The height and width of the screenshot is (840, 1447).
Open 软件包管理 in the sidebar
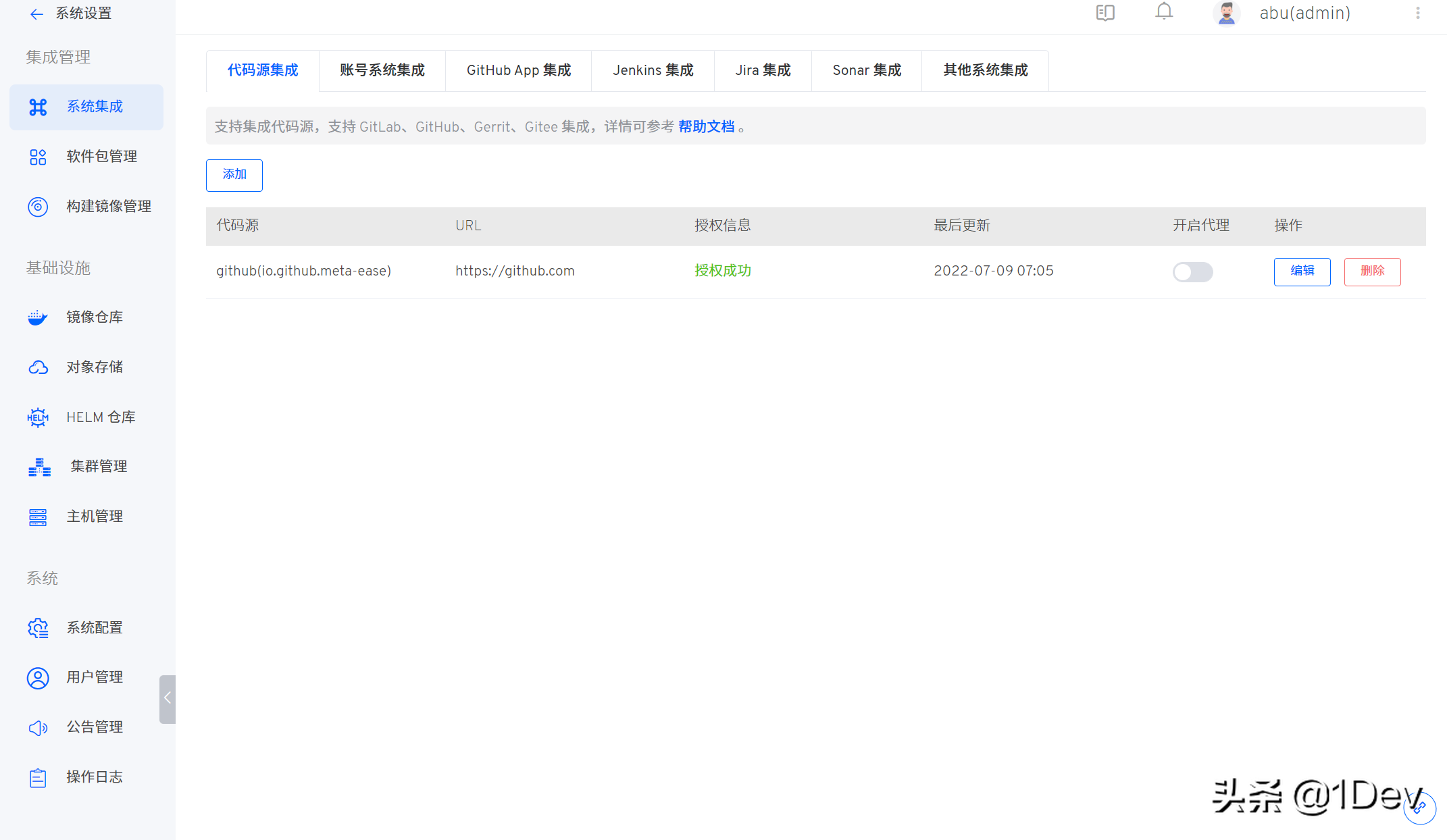[x=86, y=157]
